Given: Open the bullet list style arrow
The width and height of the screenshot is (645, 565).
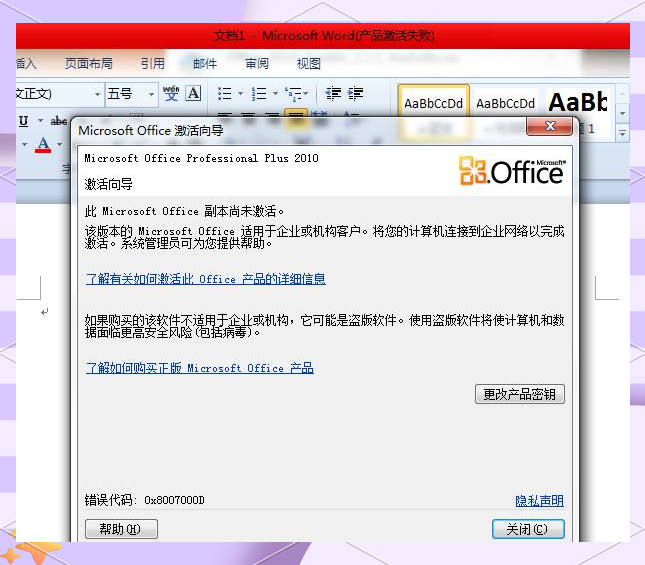Looking at the screenshot, I should coord(240,93).
